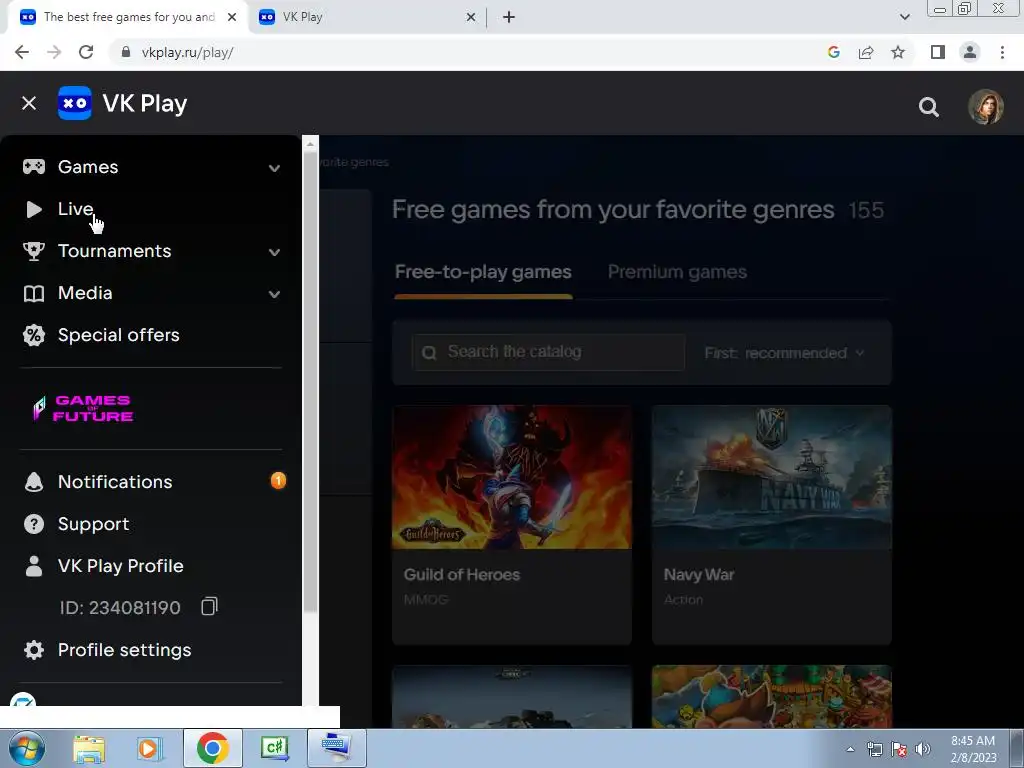Screen dimensions: 1024x768
Task: Click the percent badge icon for Special offers
Action: coord(34,335)
